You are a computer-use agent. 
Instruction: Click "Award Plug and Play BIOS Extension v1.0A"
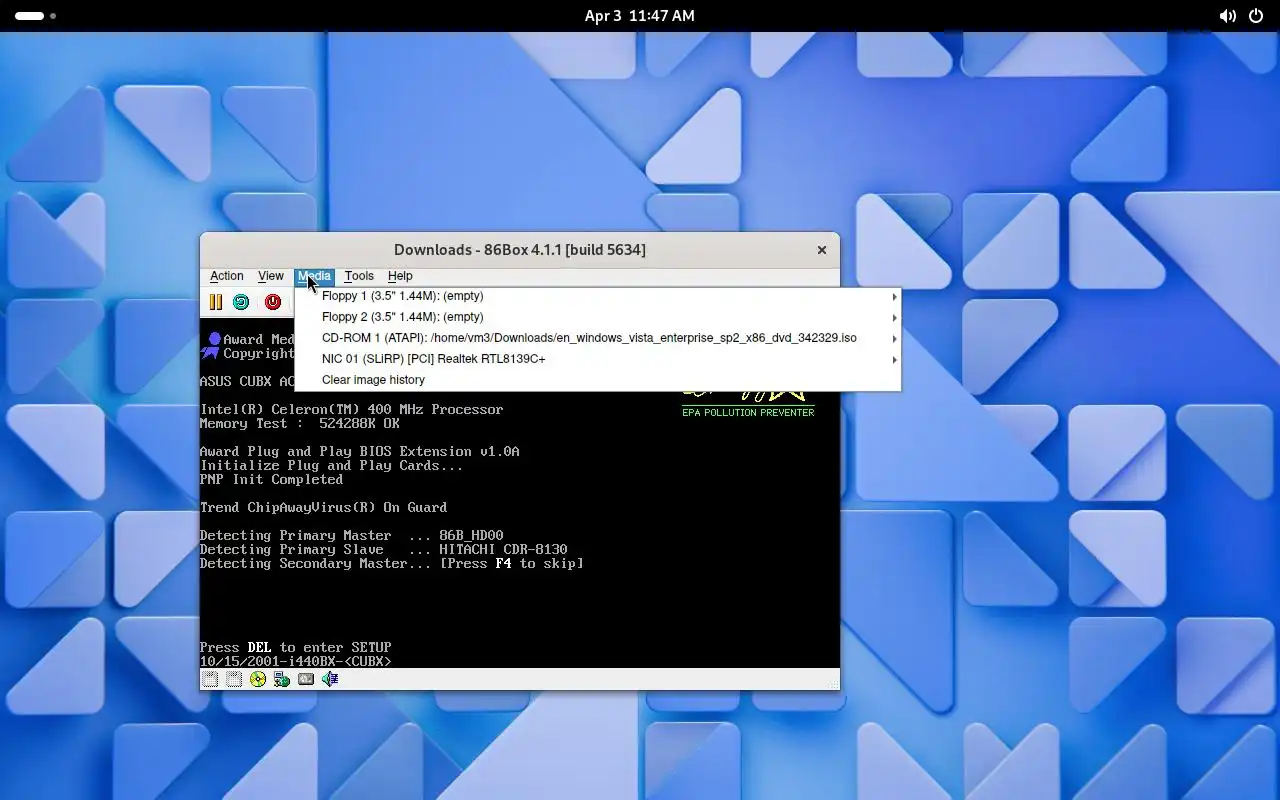359,451
